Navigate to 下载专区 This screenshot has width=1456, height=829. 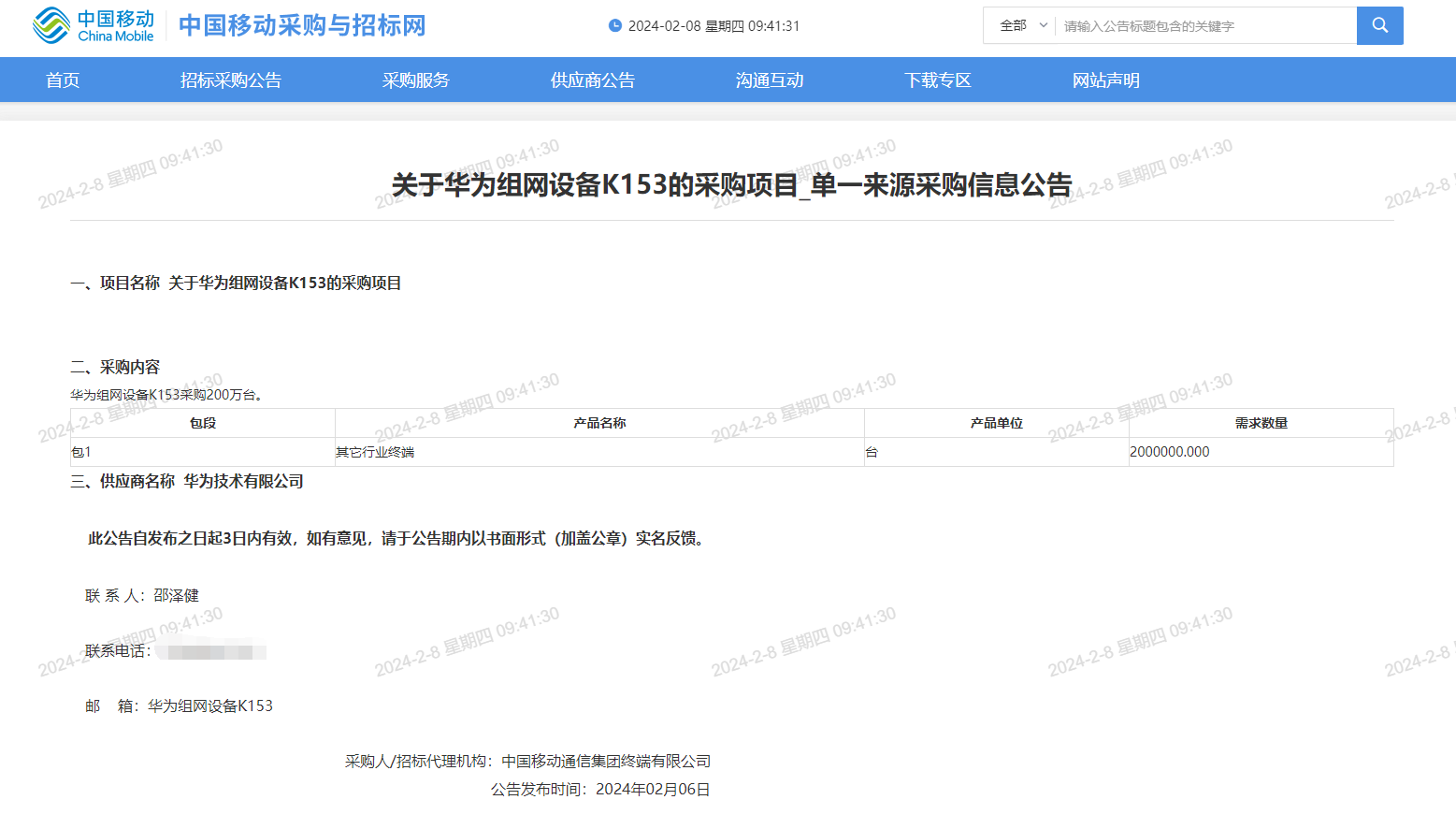[x=938, y=80]
